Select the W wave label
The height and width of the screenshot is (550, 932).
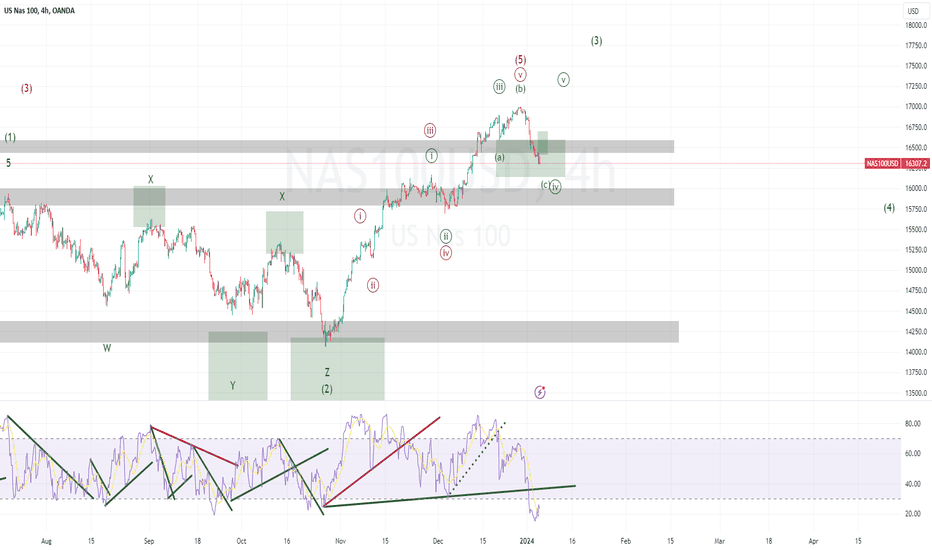coord(107,348)
